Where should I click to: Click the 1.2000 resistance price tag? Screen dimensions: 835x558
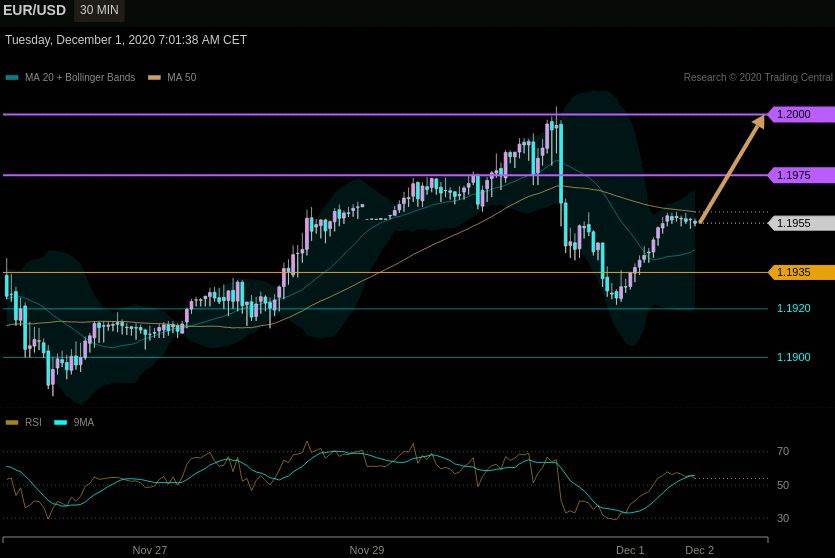[x=801, y=114]
